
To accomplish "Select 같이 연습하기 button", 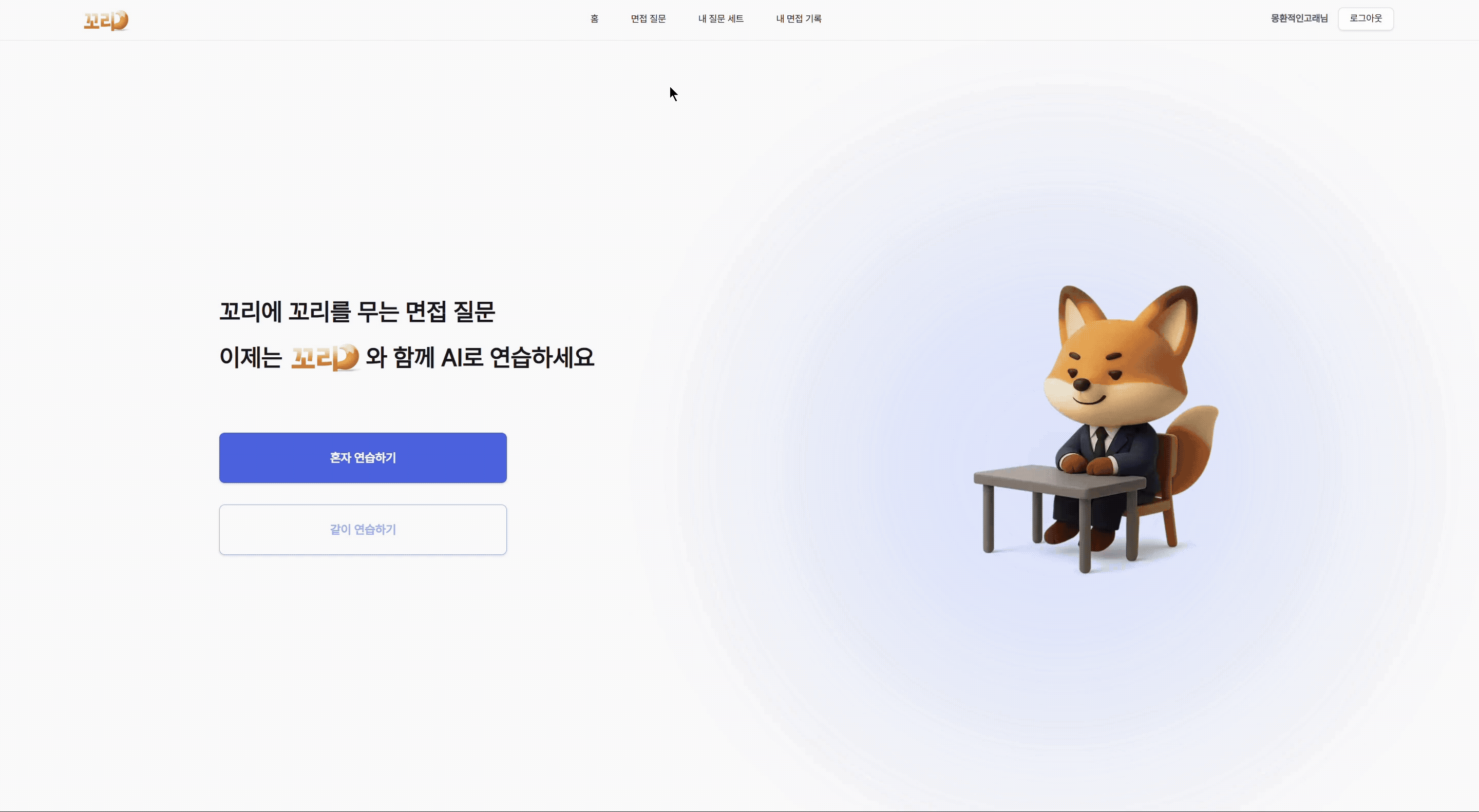I will click(x=363, y=529).
